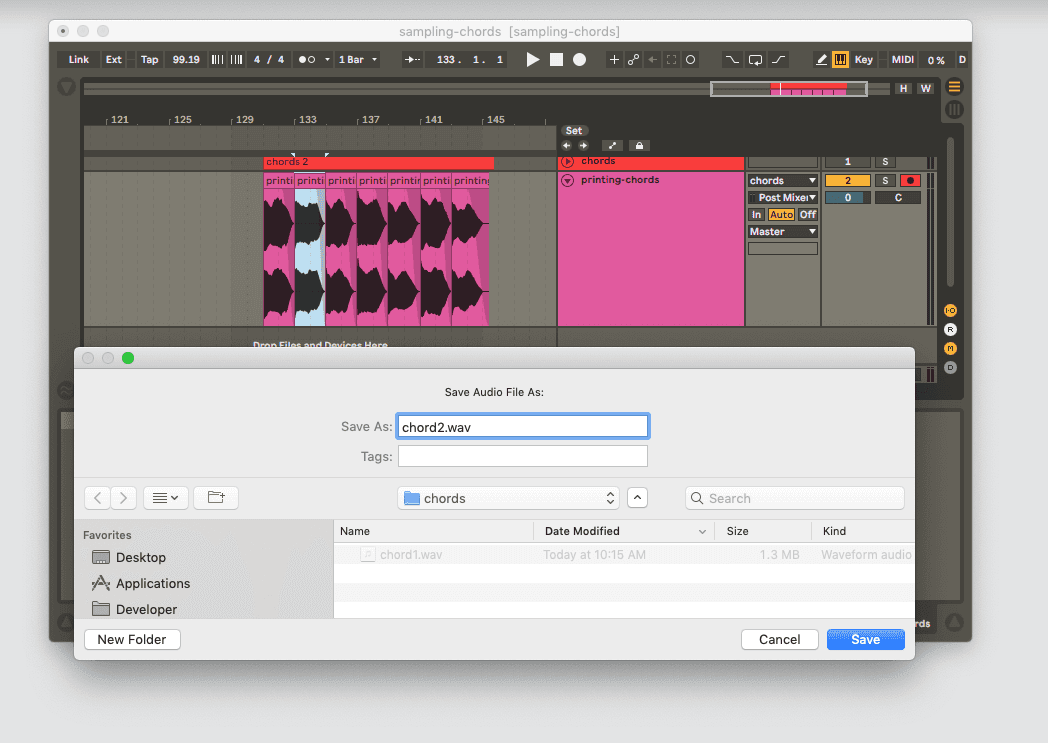Open the chords folder location dropdown
Image resolution: width=1048 pixels, height=743 pixels.
508,497
